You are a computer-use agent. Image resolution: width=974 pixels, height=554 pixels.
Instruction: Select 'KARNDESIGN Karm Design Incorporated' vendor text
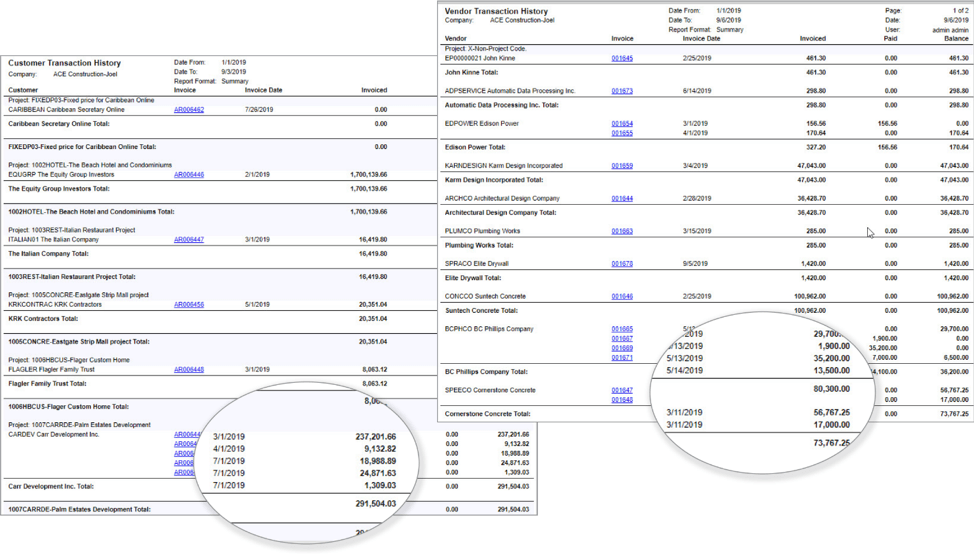(x=504, y=166)
